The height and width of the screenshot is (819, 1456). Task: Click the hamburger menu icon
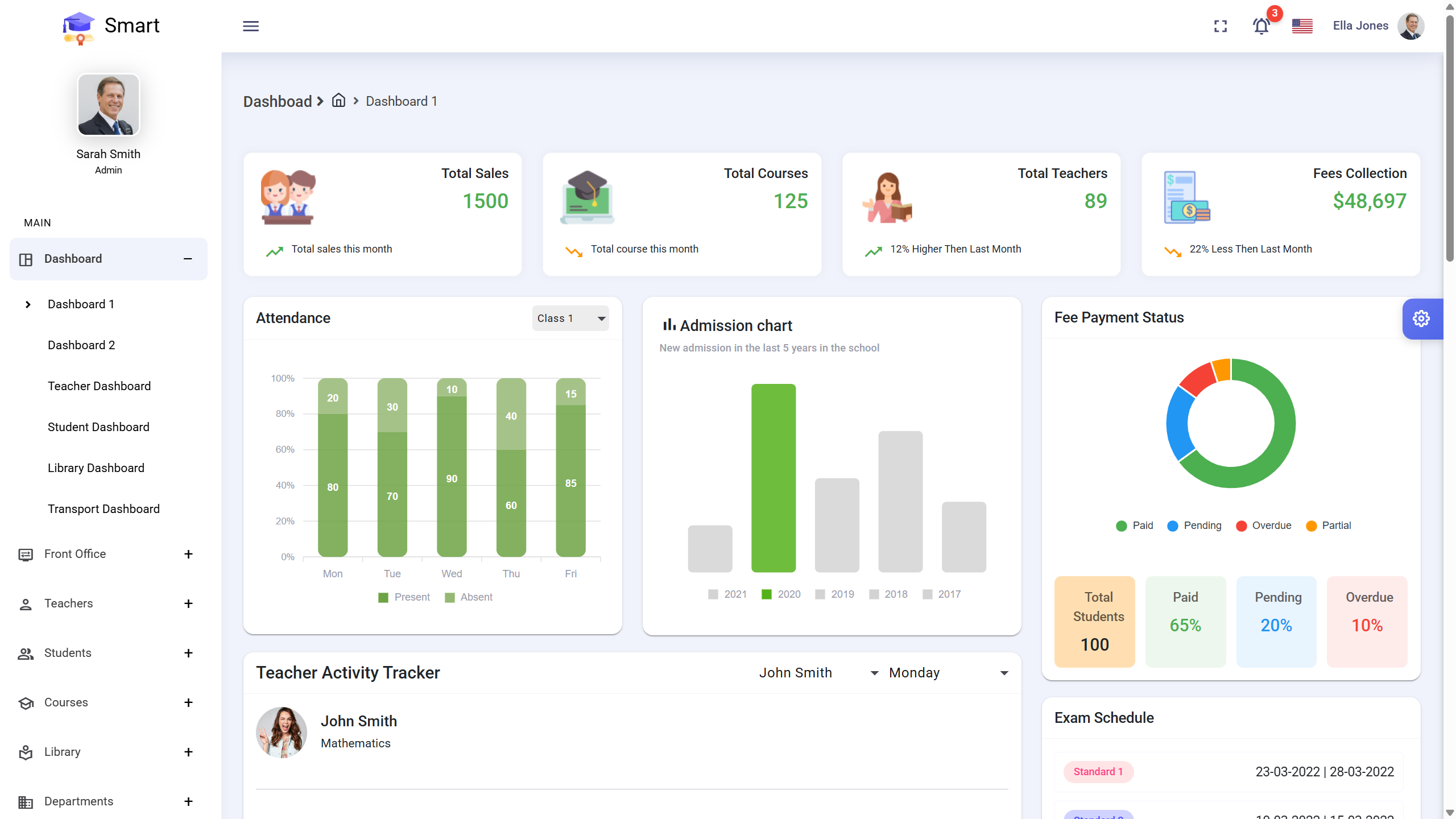(x=251, y=26)
